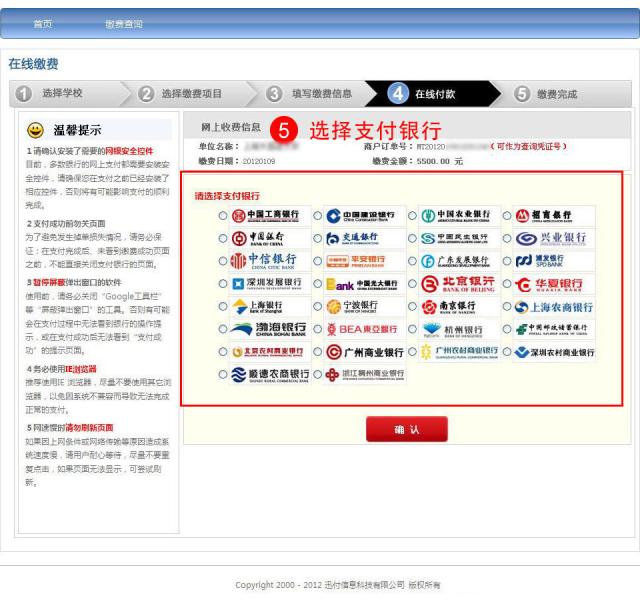This screenshot has height=604, width=640.
Task: Click the 暂停屏蔽 red text
Action: coord(49,282)
